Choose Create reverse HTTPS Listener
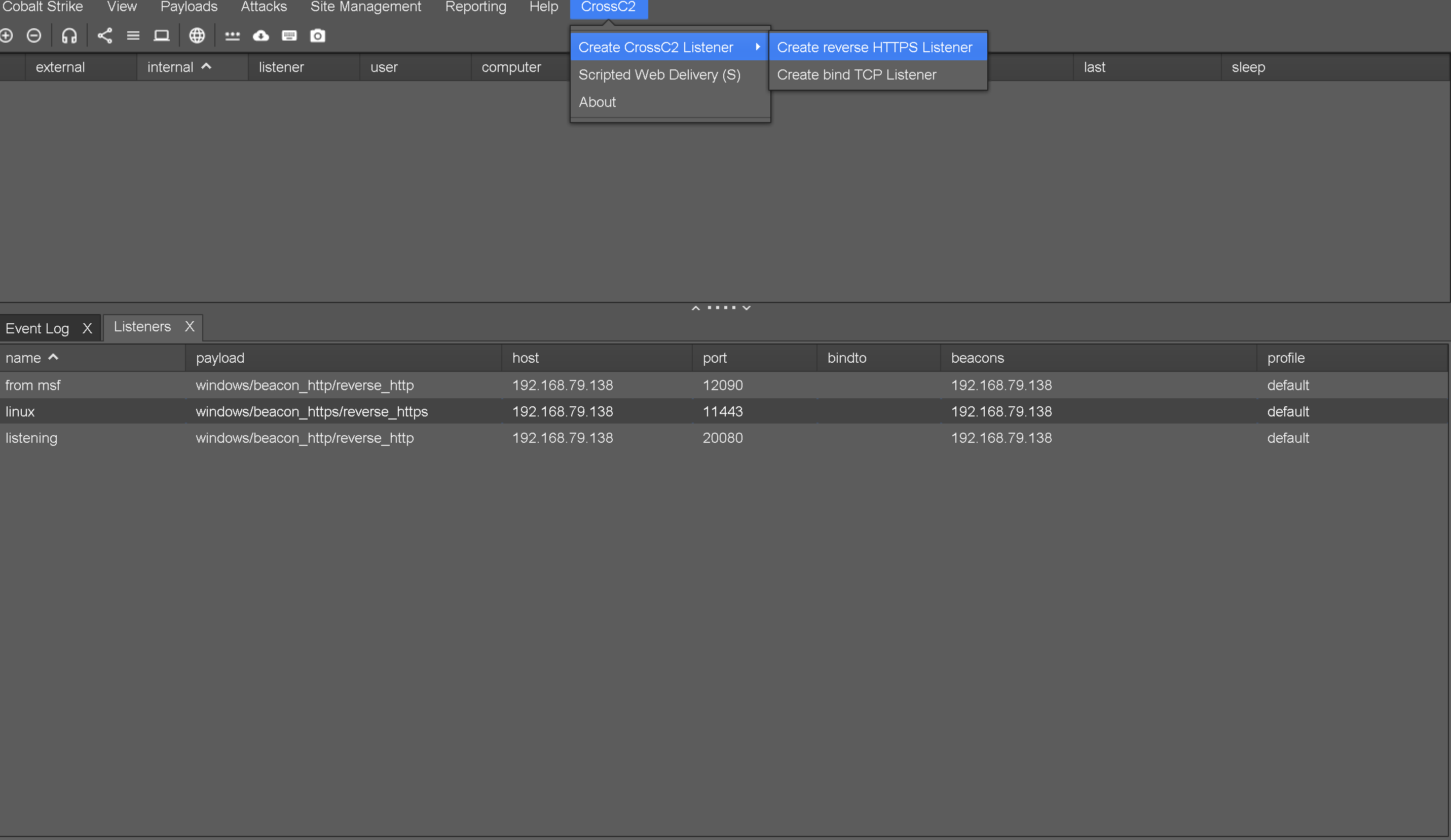1451x840 pixels. click(x=874, y=47)
